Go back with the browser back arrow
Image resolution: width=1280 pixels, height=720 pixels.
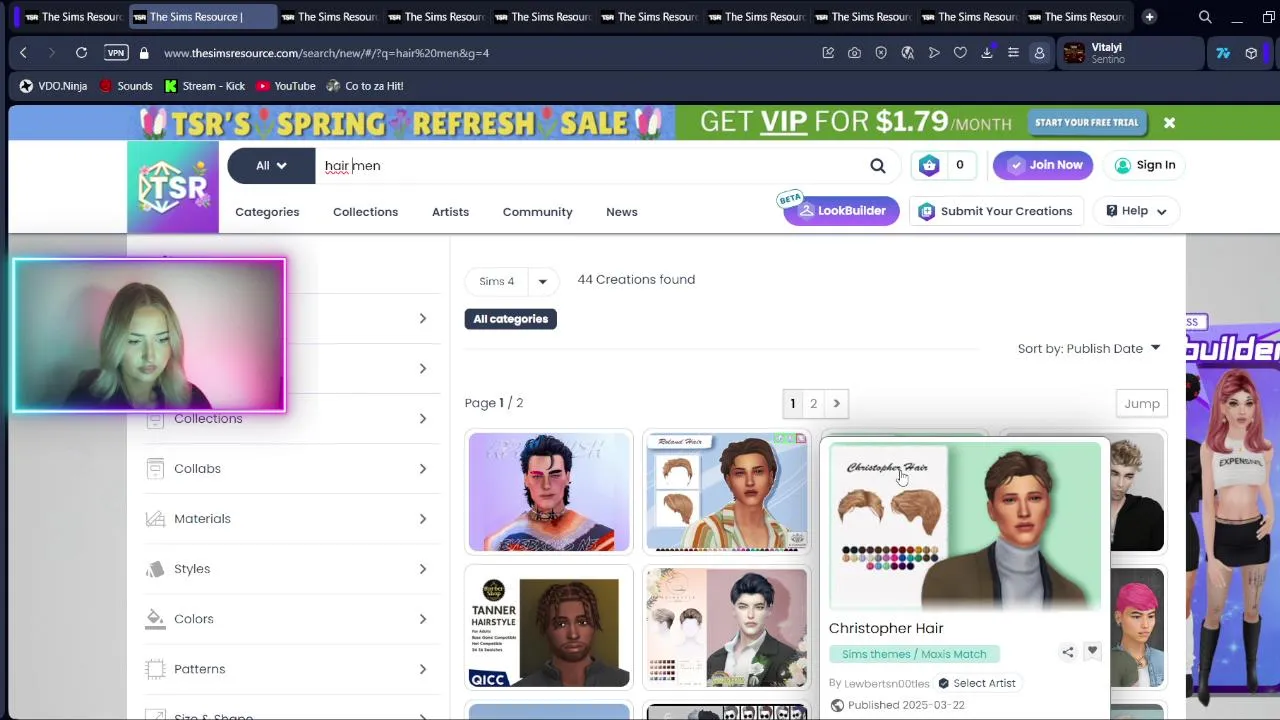point(24,53)
